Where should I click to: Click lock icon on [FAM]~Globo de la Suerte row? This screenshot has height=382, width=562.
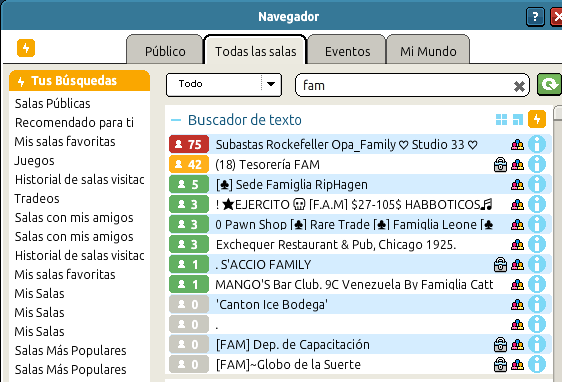tap(500, 364)
